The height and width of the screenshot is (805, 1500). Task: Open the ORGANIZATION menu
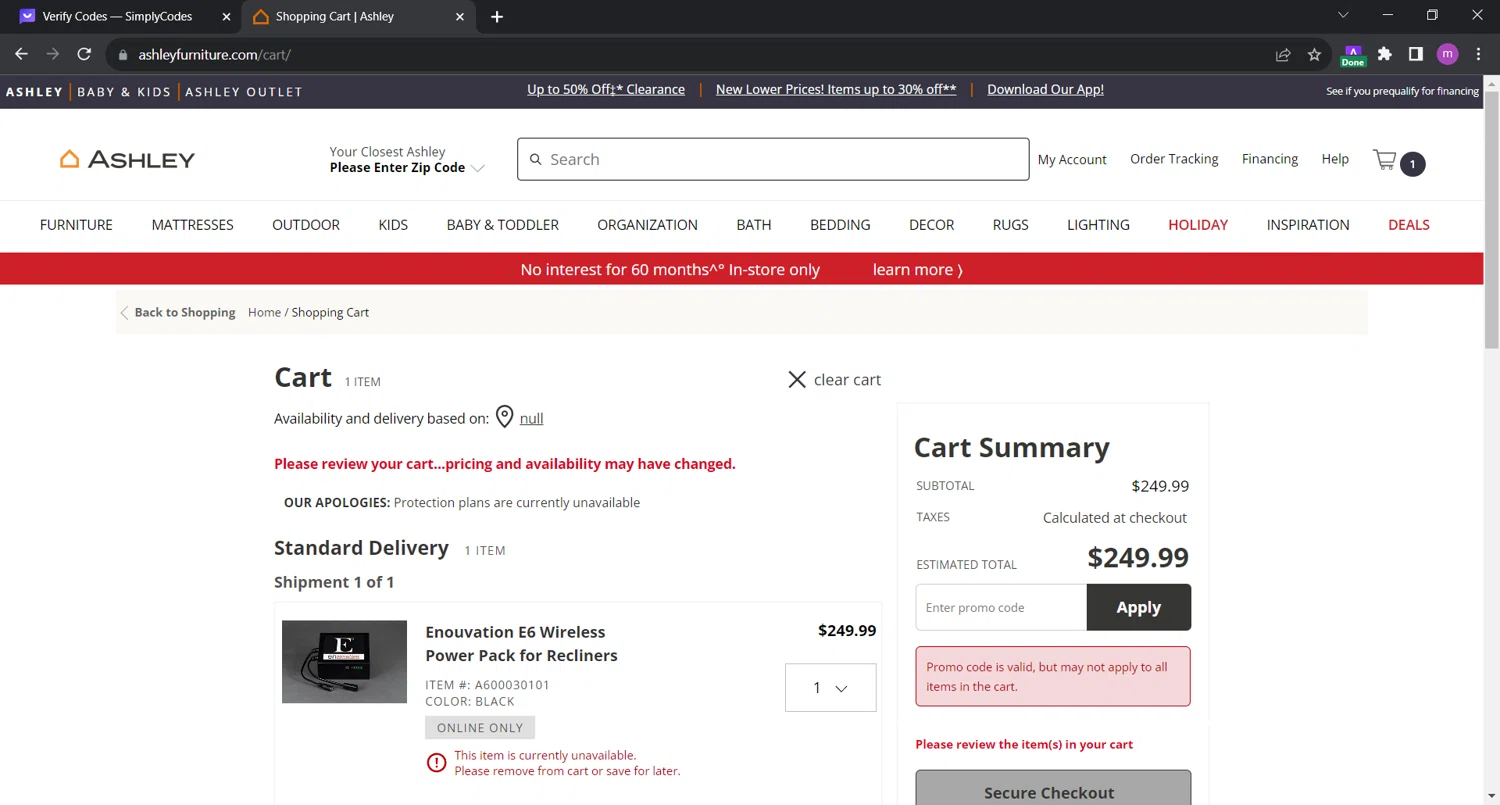click(x=647, y=225)
